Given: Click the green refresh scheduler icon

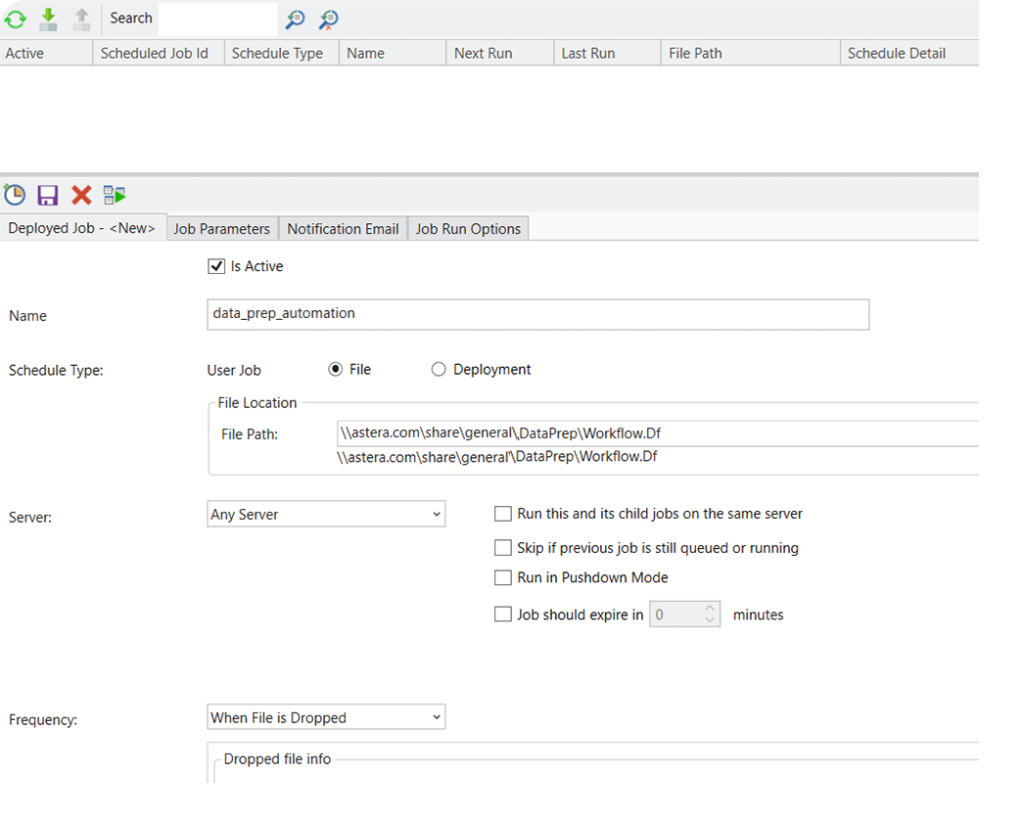Looking at the screenshot, I should pos(15,19).
